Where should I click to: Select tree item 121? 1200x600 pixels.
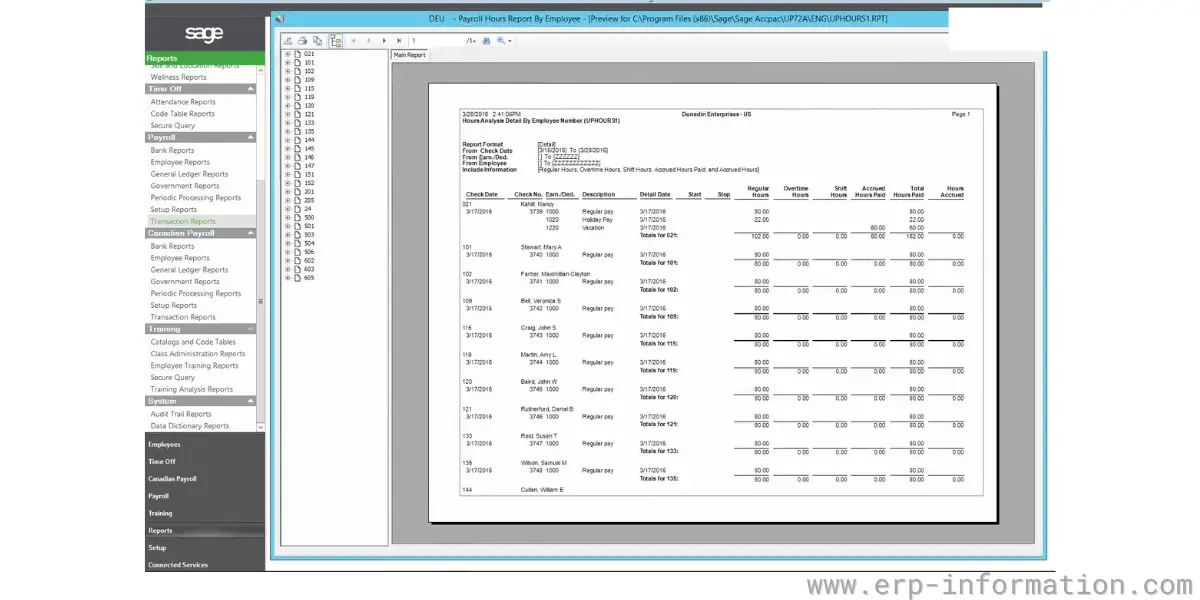(309, 114)
